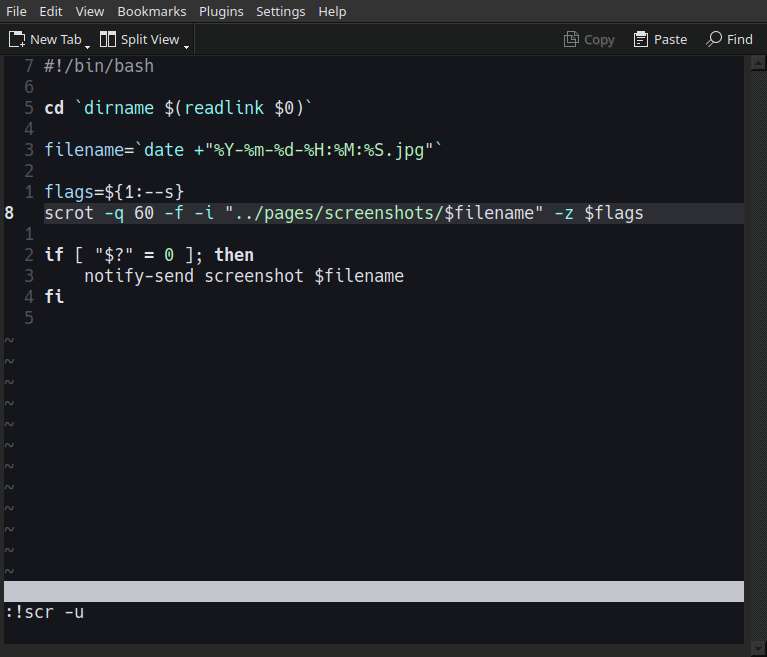Open the File menu
The height and width of the screenshot is (657, 767).
tap(16, 11)
